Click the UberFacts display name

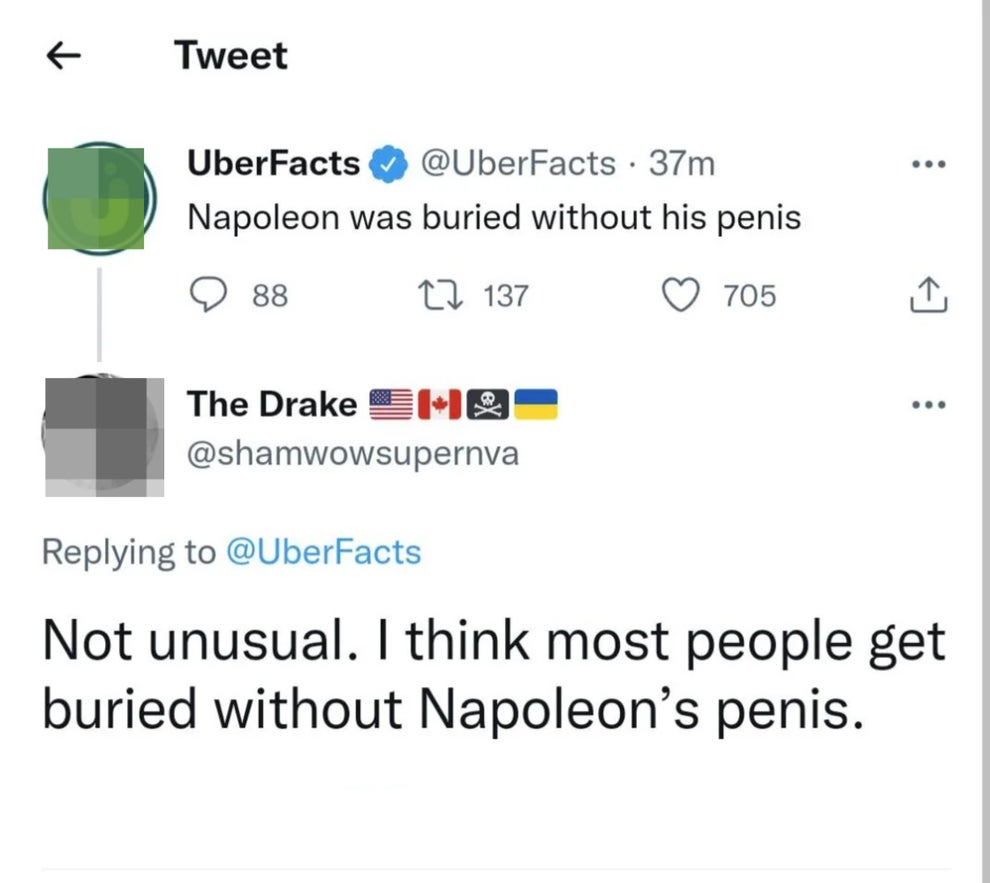coord(273,163)
